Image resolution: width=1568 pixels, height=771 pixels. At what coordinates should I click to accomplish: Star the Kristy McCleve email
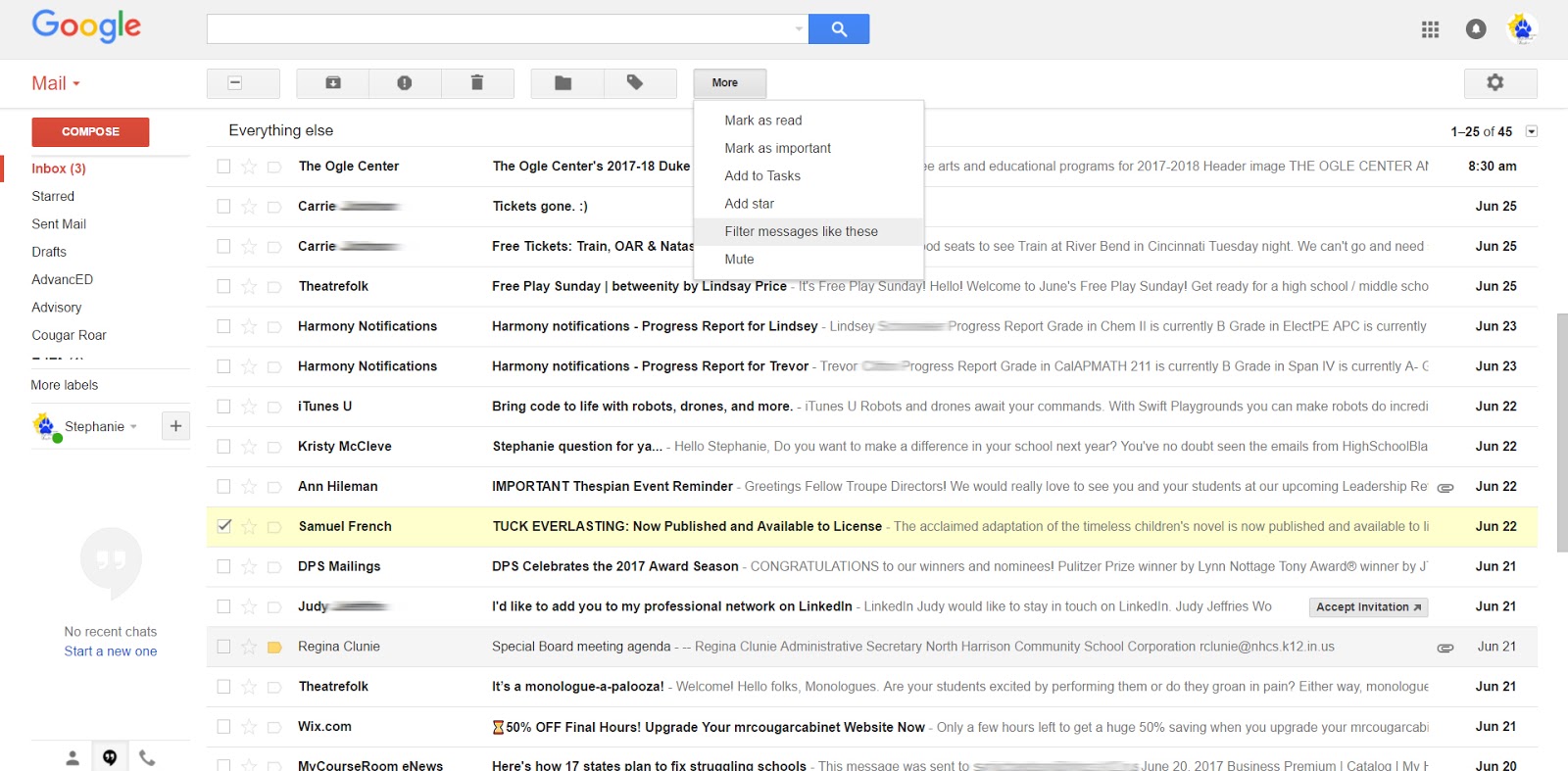tap(249, 447)
